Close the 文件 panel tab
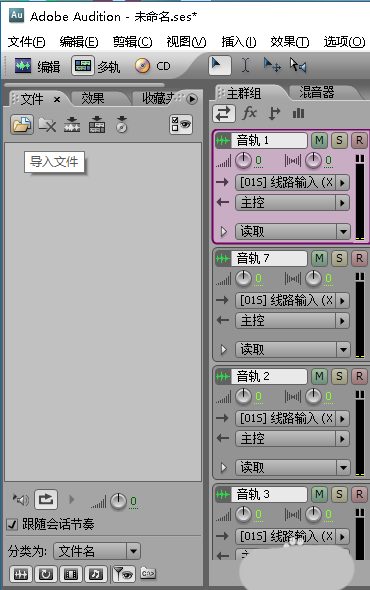Image resolution: width=370 pixels, height=590 pixels. (x=57, y=100)
